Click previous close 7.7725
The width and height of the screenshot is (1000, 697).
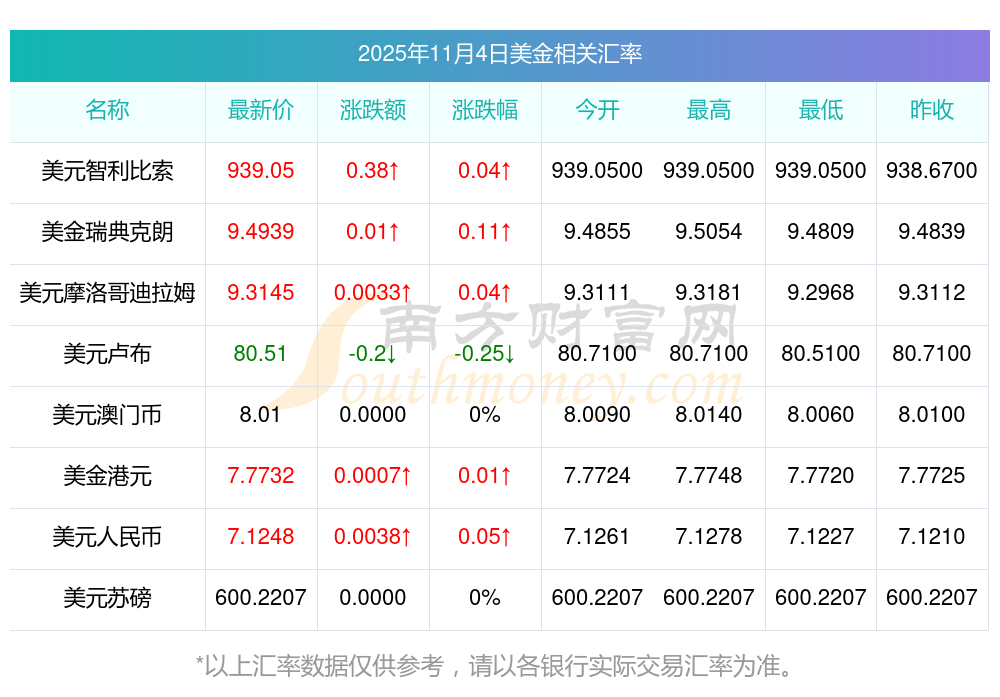(932, 475)
